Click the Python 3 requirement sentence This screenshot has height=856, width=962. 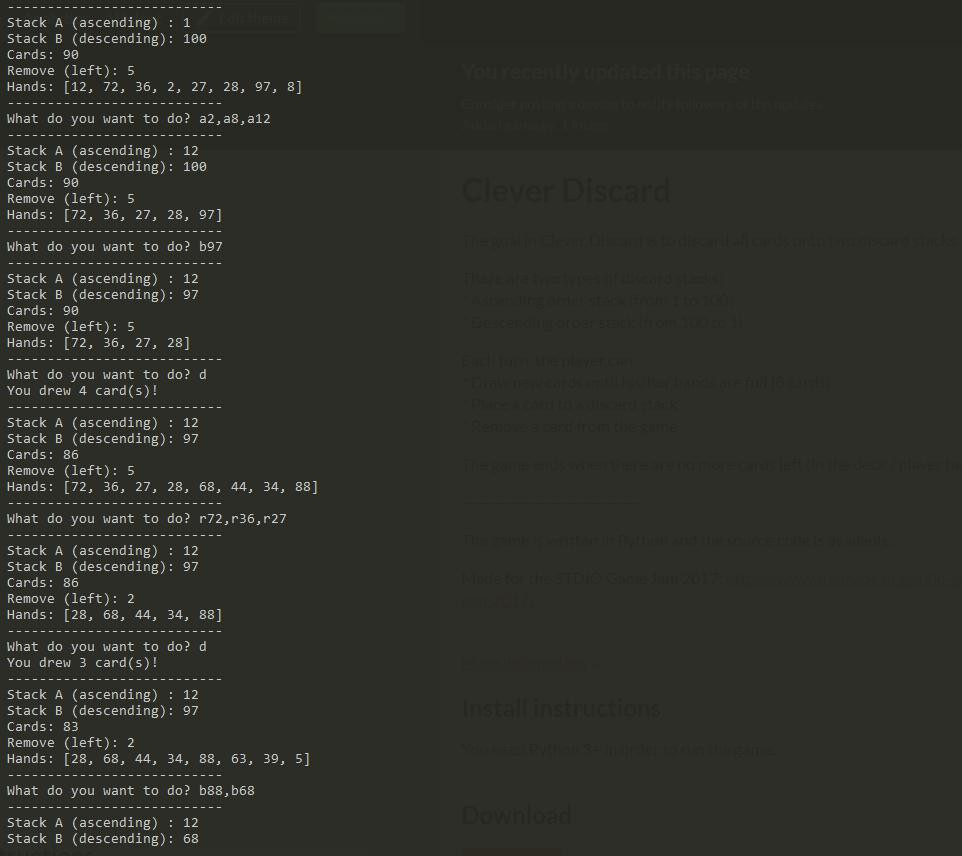click(618, 749)
